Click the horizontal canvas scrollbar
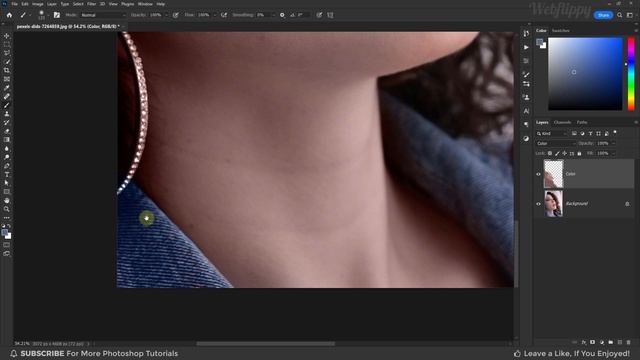The image size is (640, 360). [x=265, y=344]
